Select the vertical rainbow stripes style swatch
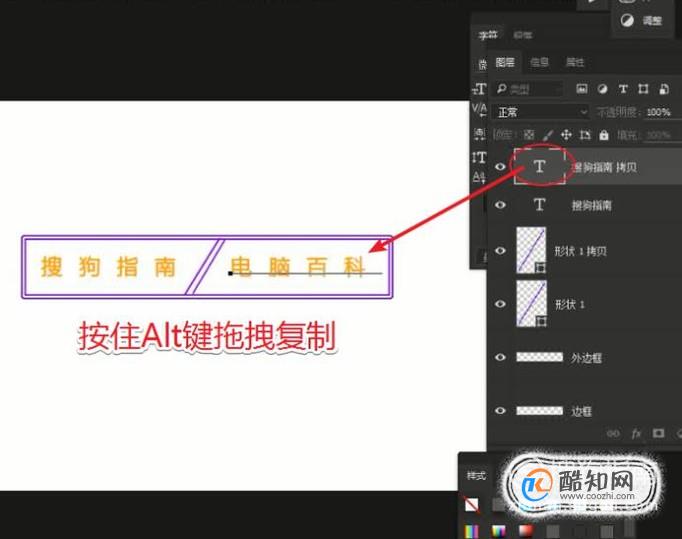Image resolution: width=682 pixels, height=539 pixels. pyautogui.click(x=471, y=531)
